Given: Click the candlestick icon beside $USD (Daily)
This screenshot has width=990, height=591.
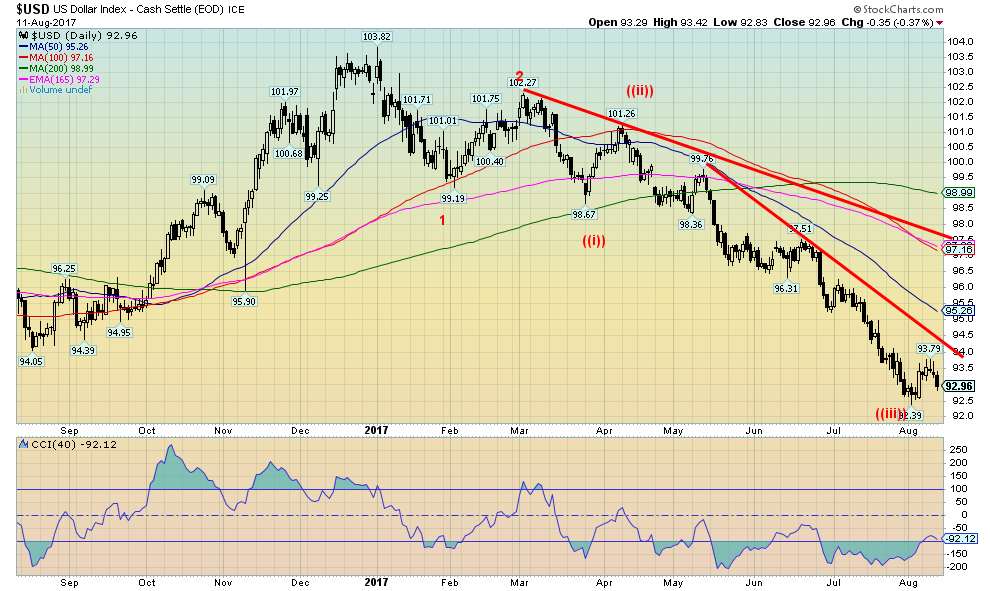Looking at the screenshot, I should [22, 33].
